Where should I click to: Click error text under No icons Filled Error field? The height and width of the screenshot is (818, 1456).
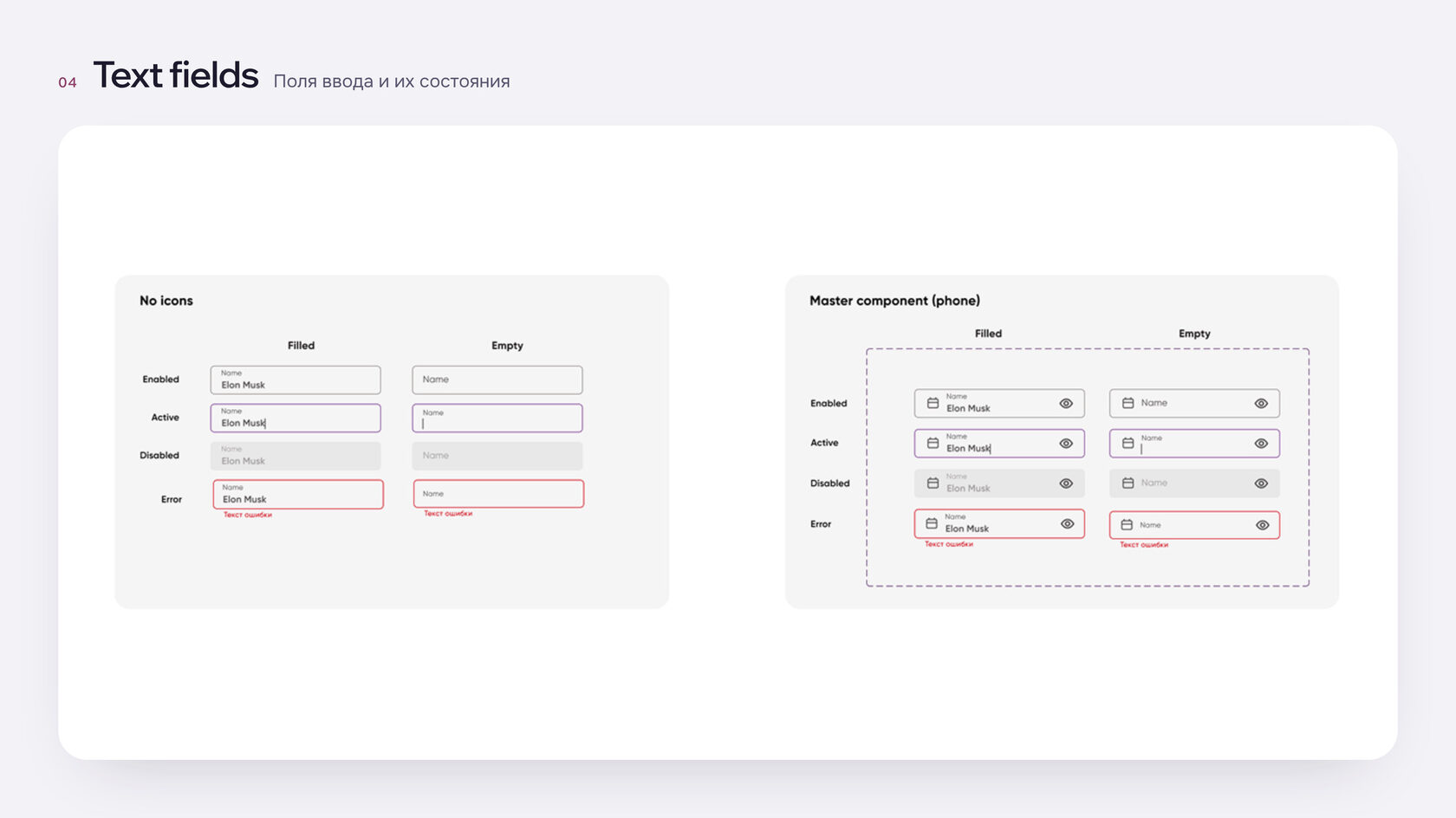248,515
